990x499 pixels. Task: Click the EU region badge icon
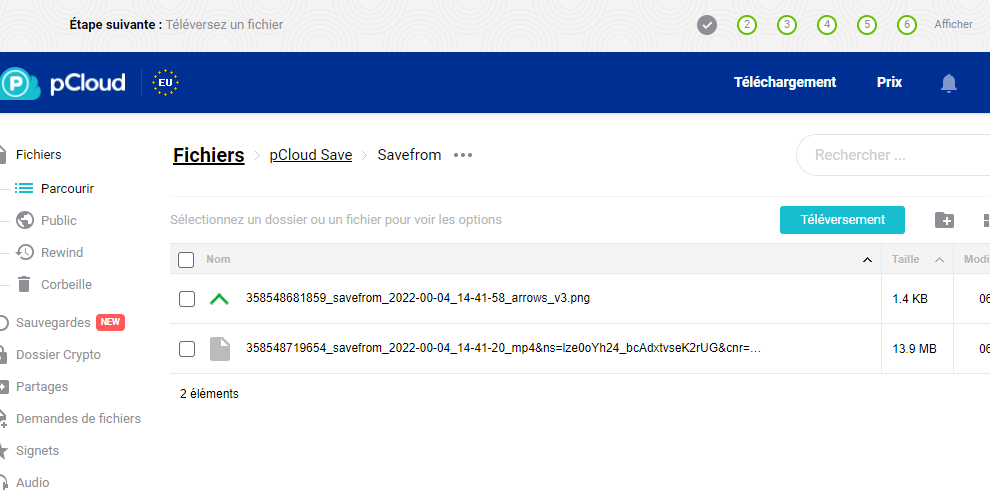coord(165,83)
